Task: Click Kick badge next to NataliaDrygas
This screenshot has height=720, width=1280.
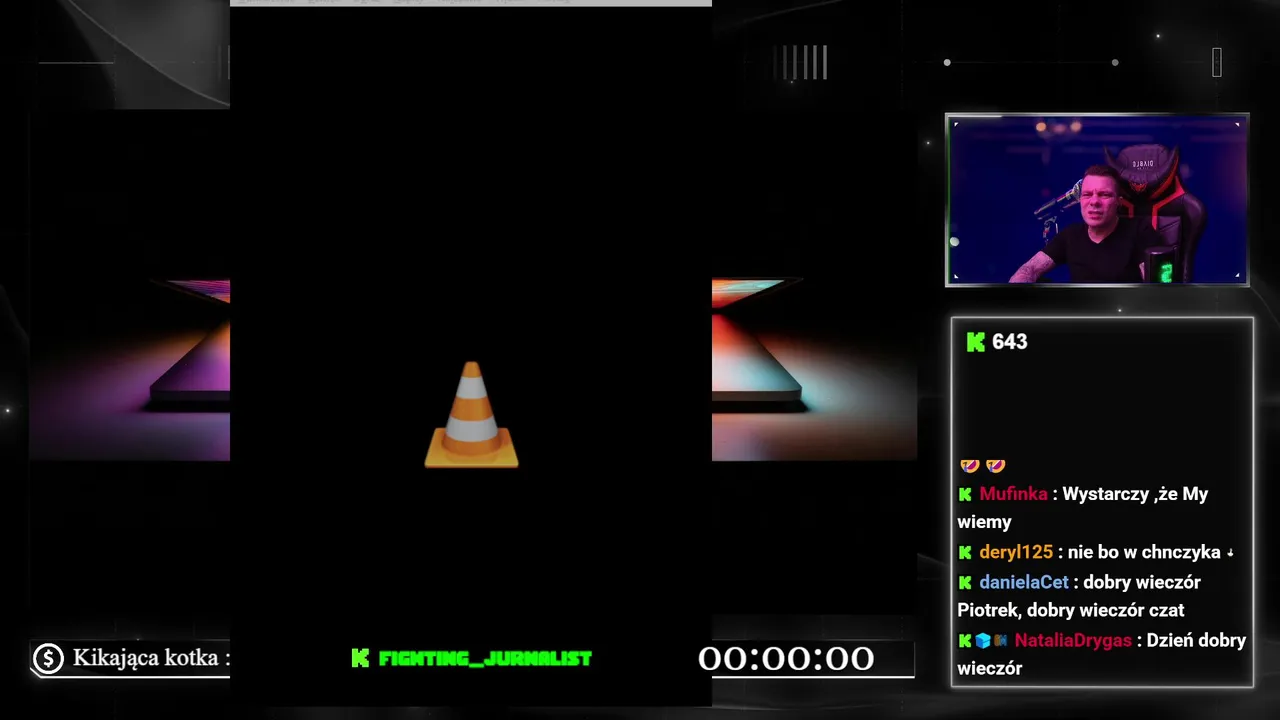Action: point(965,640)
